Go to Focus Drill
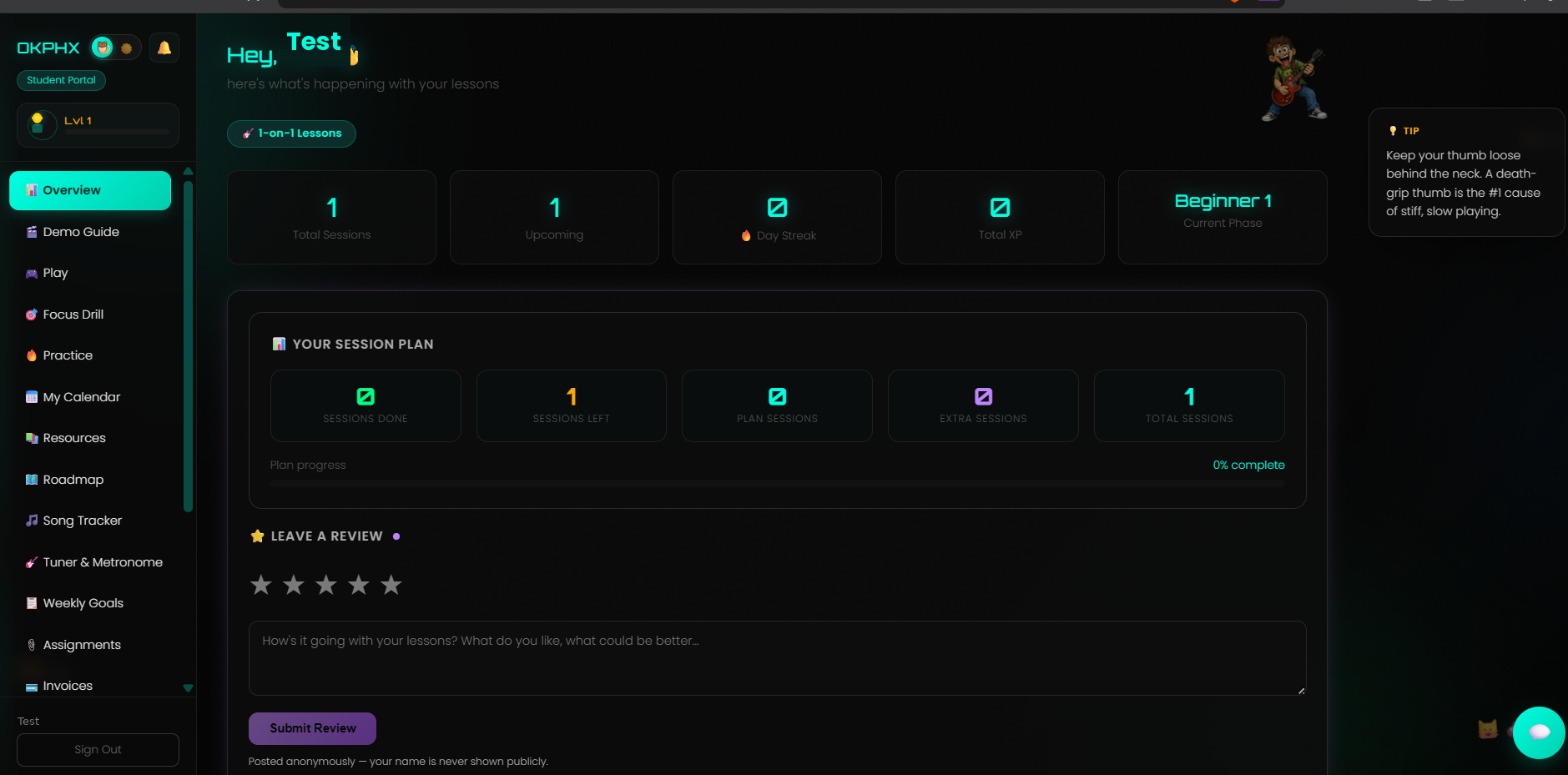 tap(90, 315)
